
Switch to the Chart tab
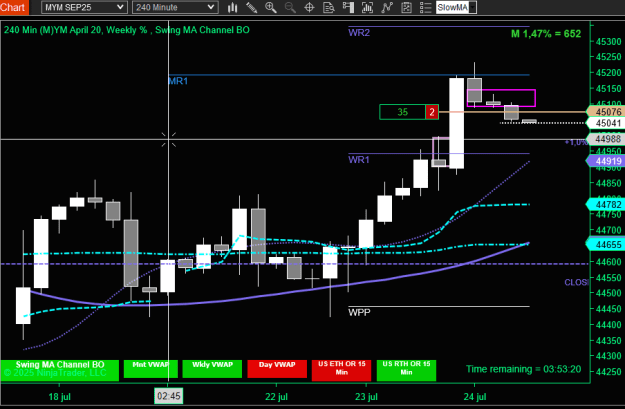click(14, 7)
